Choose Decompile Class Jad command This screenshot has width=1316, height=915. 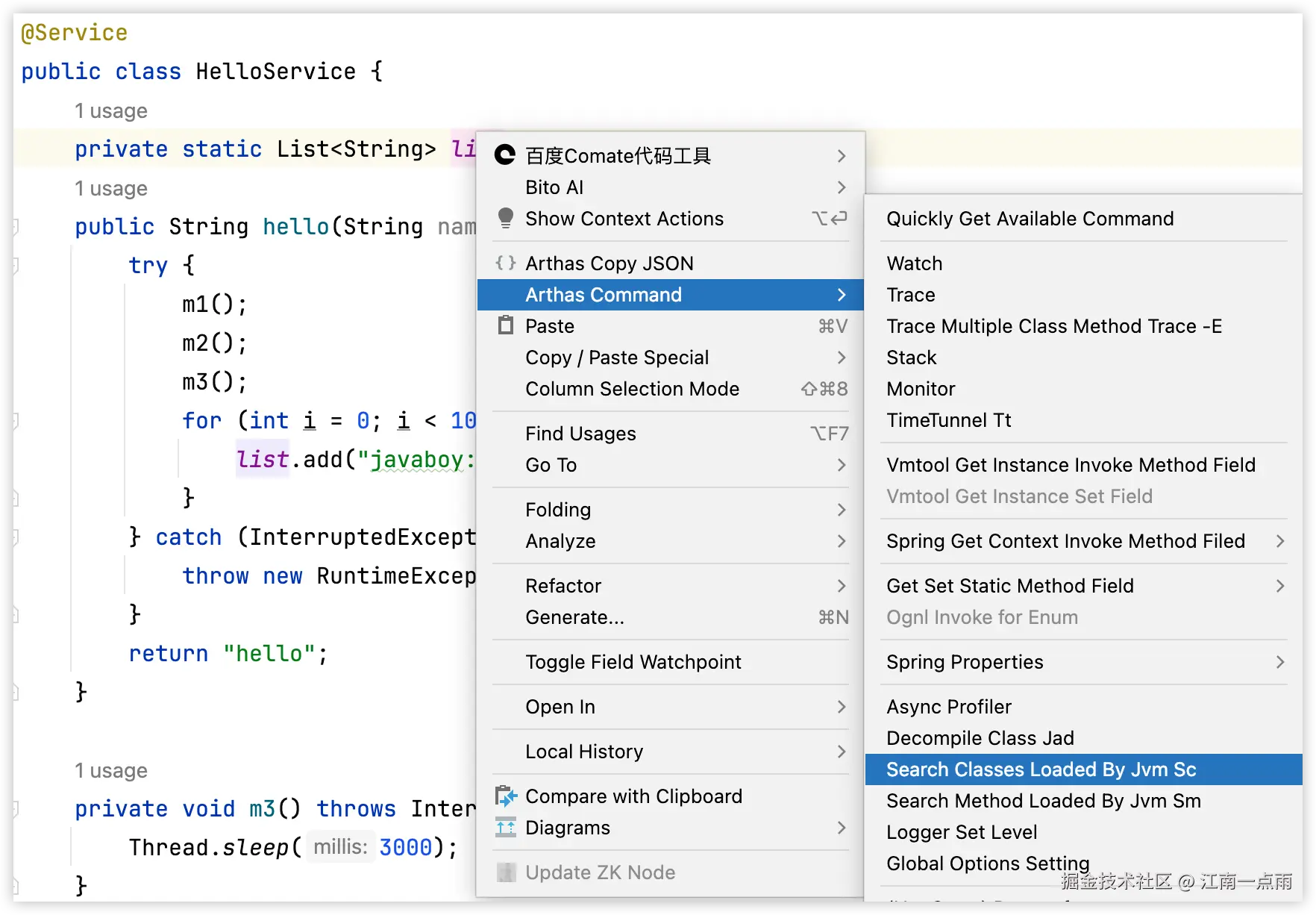click(980, 738)
